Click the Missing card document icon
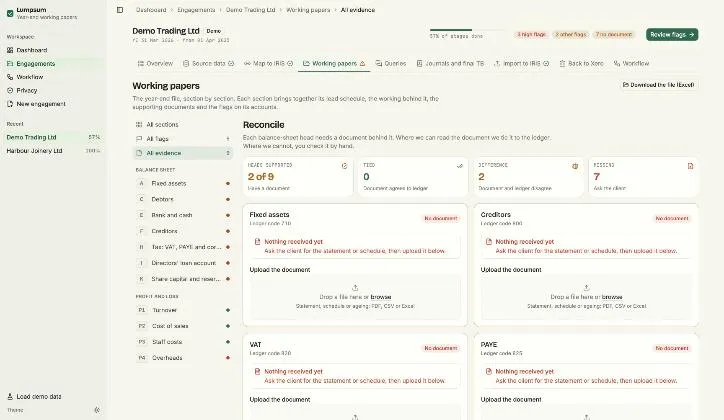 pyautogui.click(x=690, y=166)
